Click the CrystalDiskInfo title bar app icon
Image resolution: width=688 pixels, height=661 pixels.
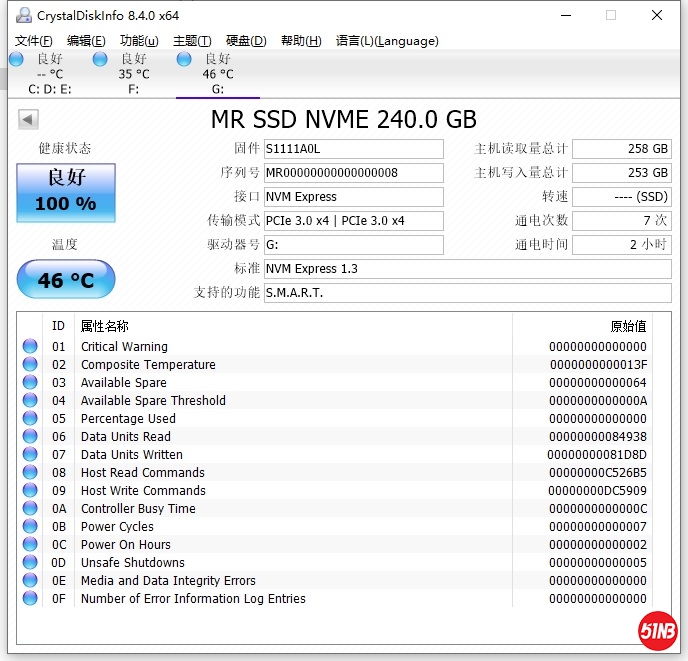23,15
